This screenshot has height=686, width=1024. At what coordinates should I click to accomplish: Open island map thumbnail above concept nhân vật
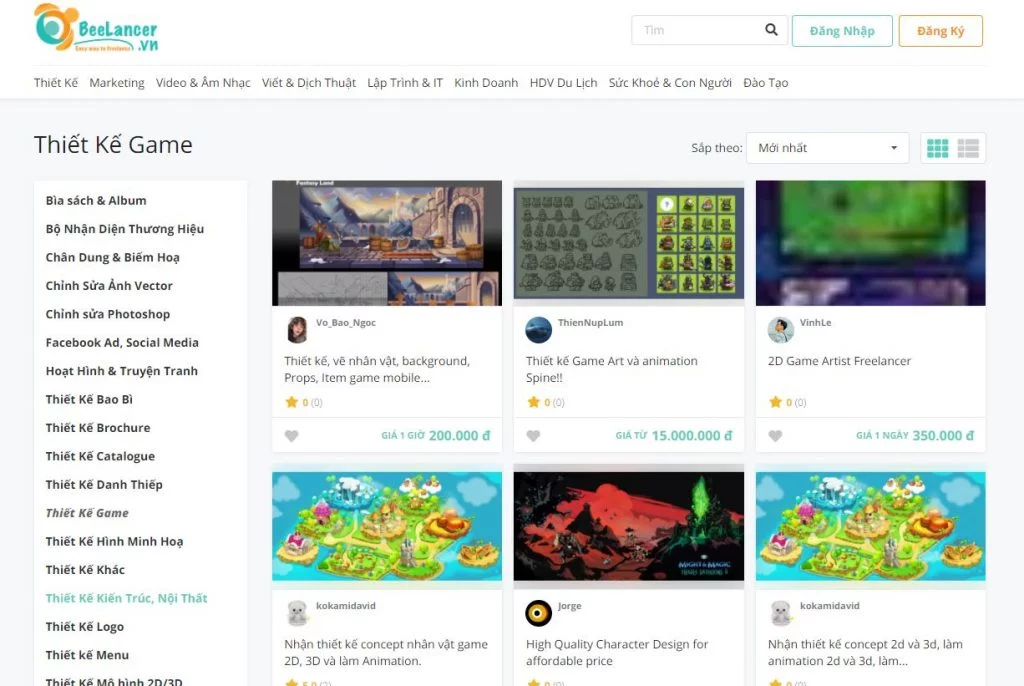(x=387, y=526)
